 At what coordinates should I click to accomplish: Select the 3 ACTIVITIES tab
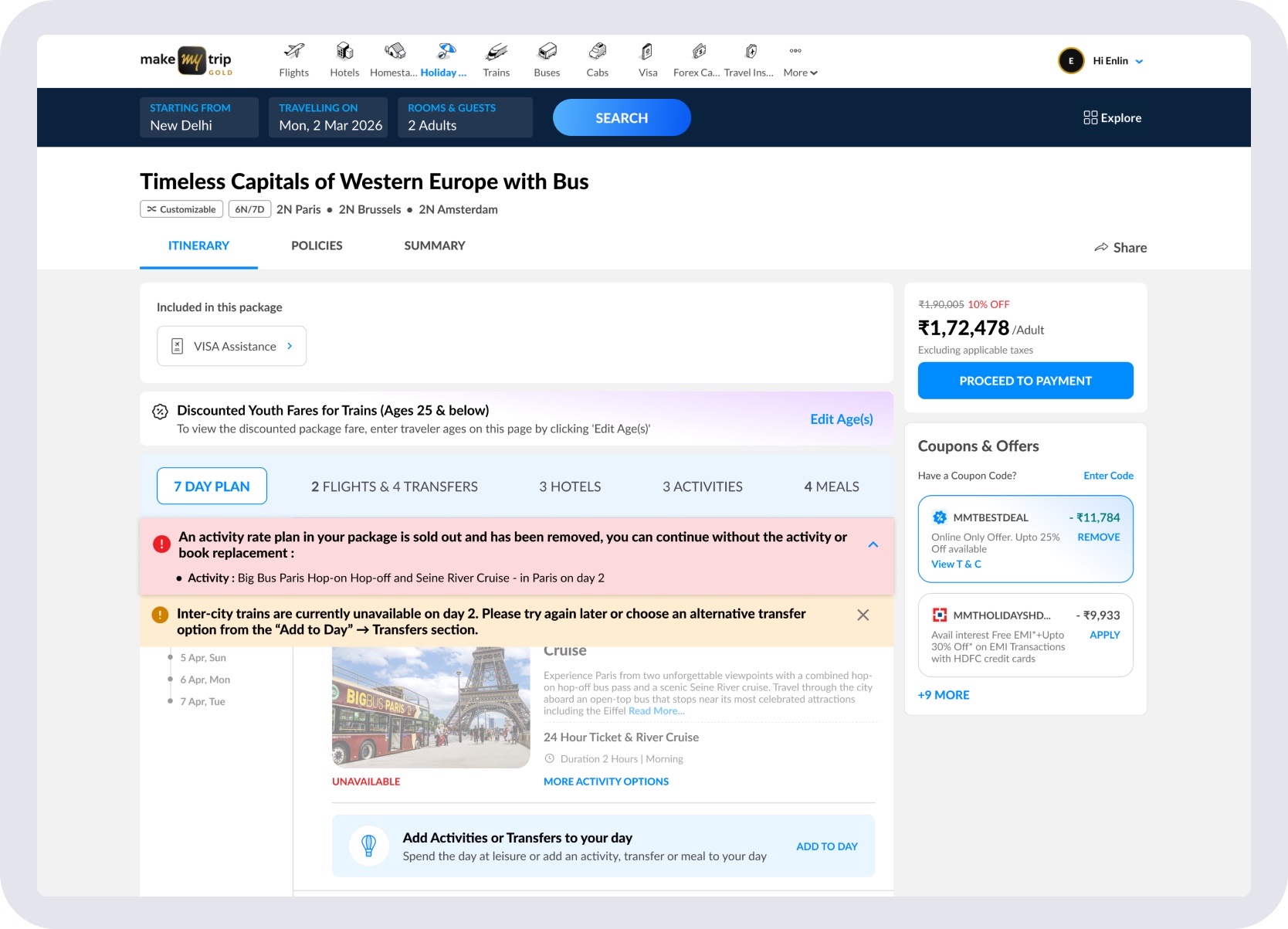(703, 487)
